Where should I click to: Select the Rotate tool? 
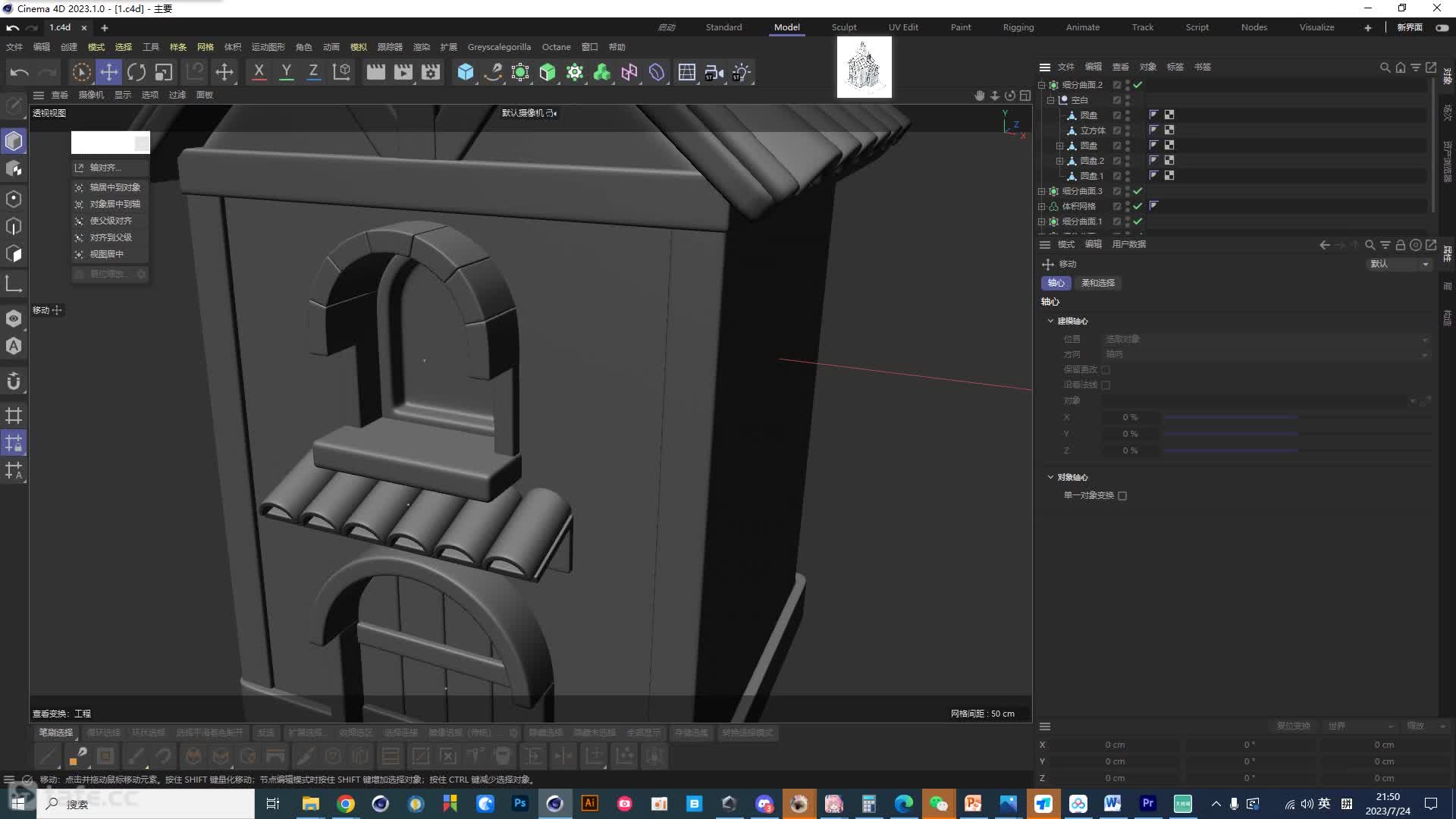[136, 72]
